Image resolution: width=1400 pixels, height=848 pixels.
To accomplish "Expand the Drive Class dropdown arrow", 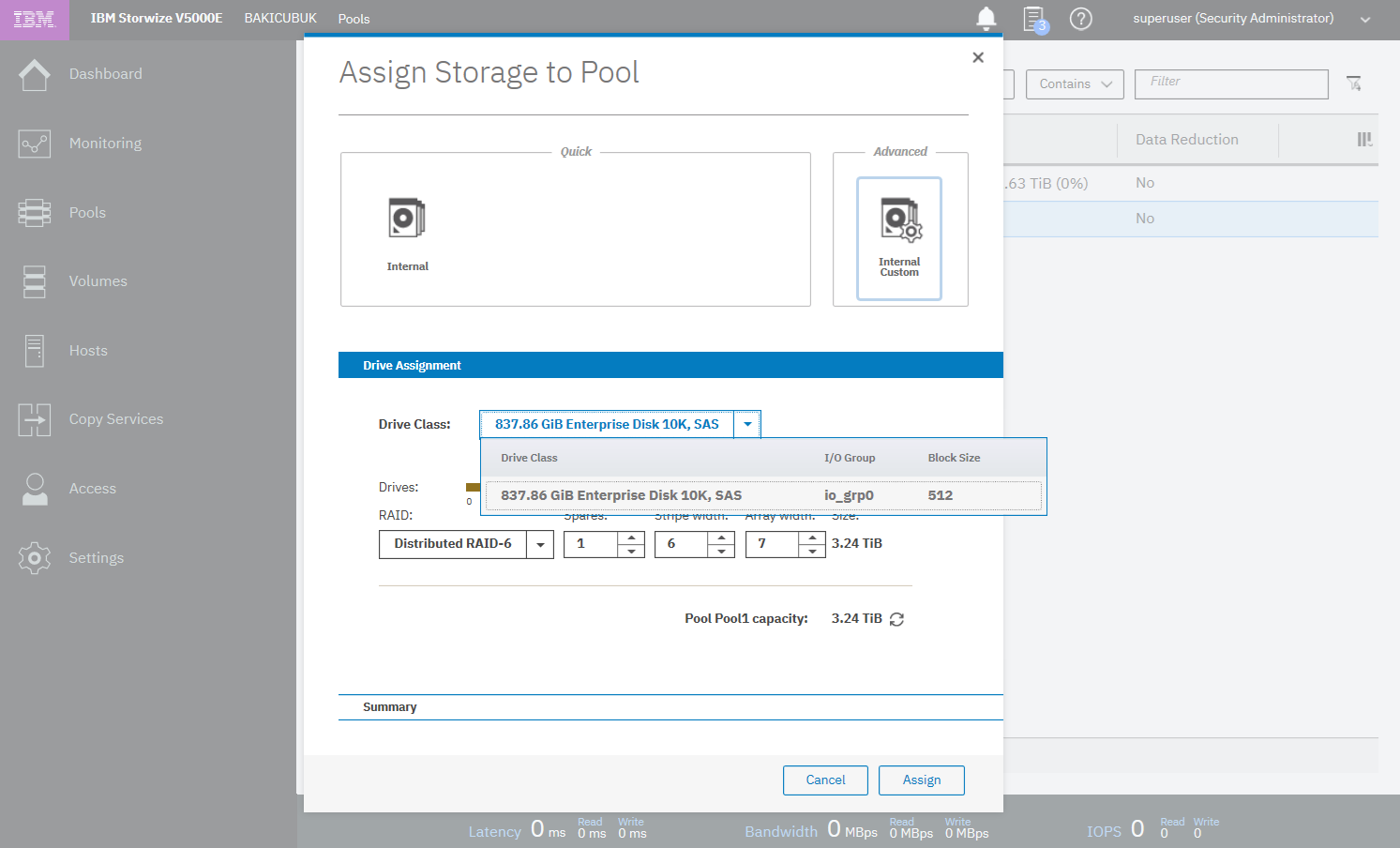I will point(747,424).
